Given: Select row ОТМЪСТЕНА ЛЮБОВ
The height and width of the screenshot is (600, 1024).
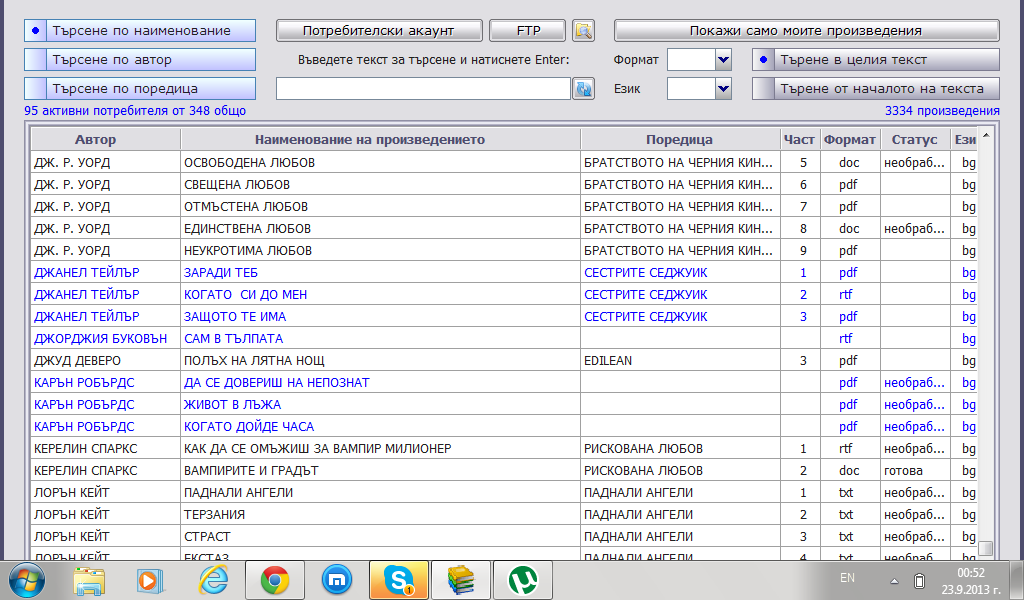Looking at the screenshot, I should (x=504, y=206).
